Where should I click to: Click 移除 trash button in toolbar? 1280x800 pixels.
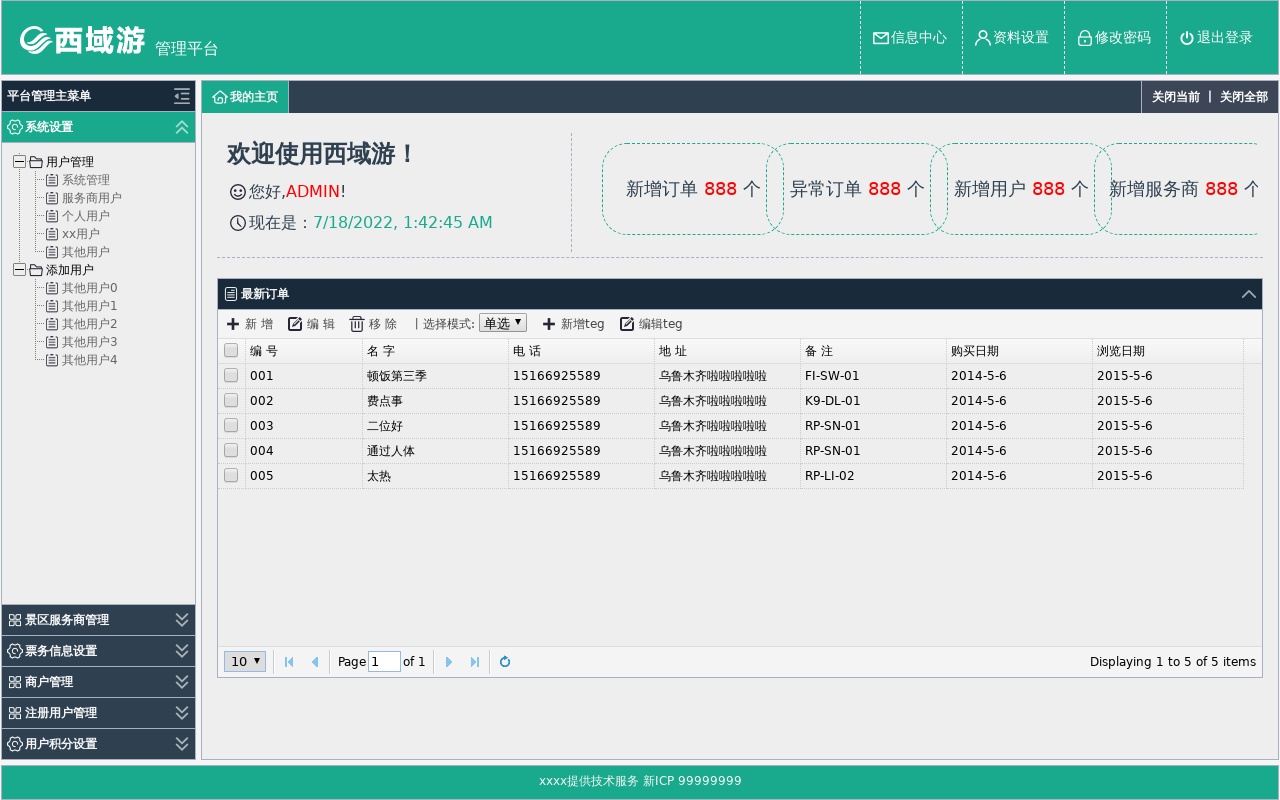click(373, 324)
